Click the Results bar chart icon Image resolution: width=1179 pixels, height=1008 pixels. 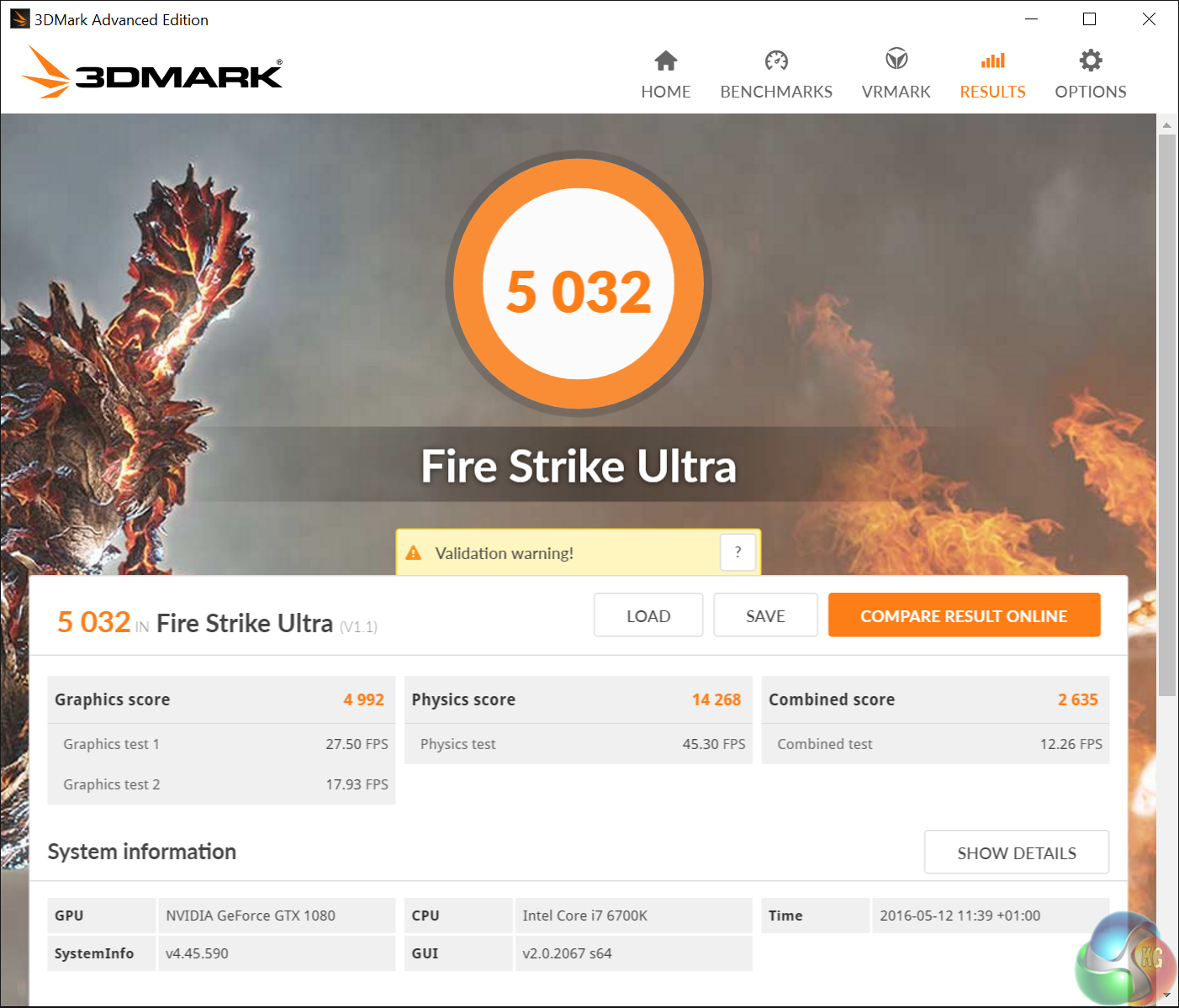(x=993, y=61)
